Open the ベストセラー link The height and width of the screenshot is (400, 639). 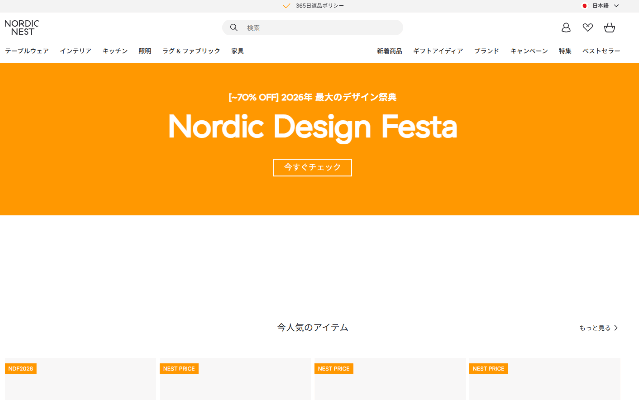(601, 51)
